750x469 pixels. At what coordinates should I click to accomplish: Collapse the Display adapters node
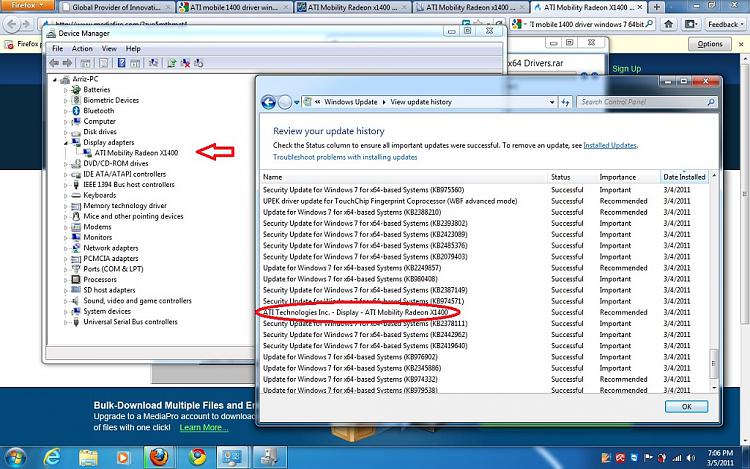pos(66,142)
